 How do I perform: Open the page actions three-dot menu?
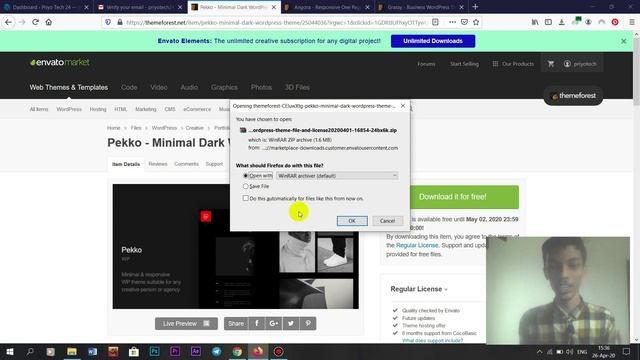(452, 22)
